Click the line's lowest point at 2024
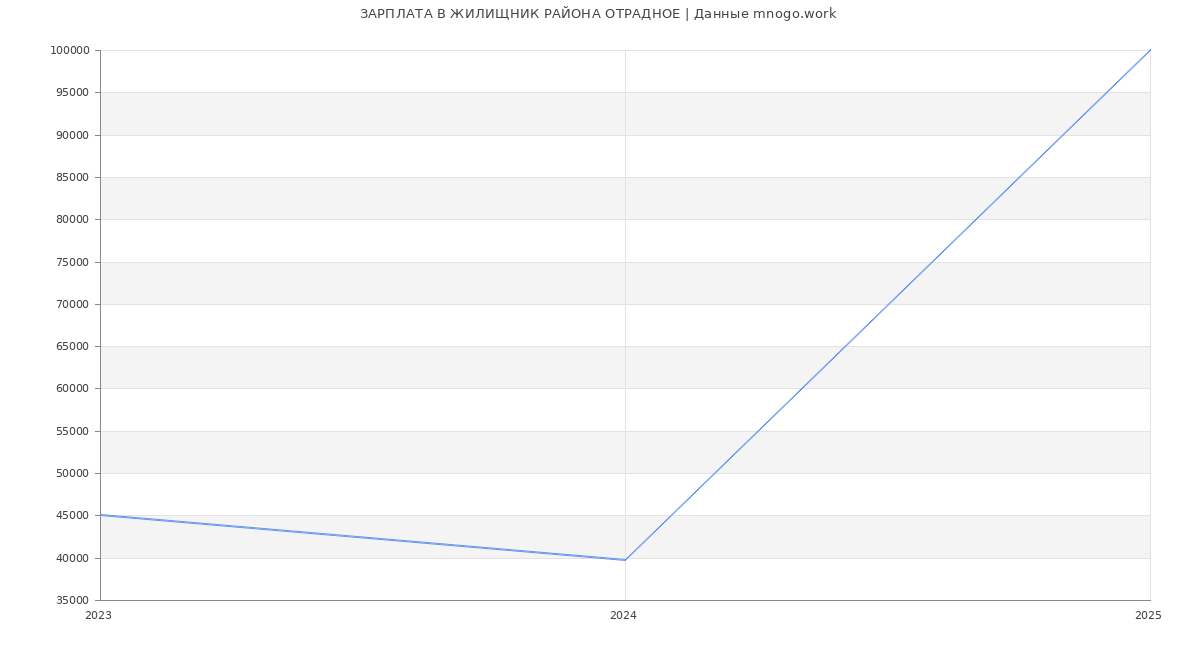 coord(625,560)
